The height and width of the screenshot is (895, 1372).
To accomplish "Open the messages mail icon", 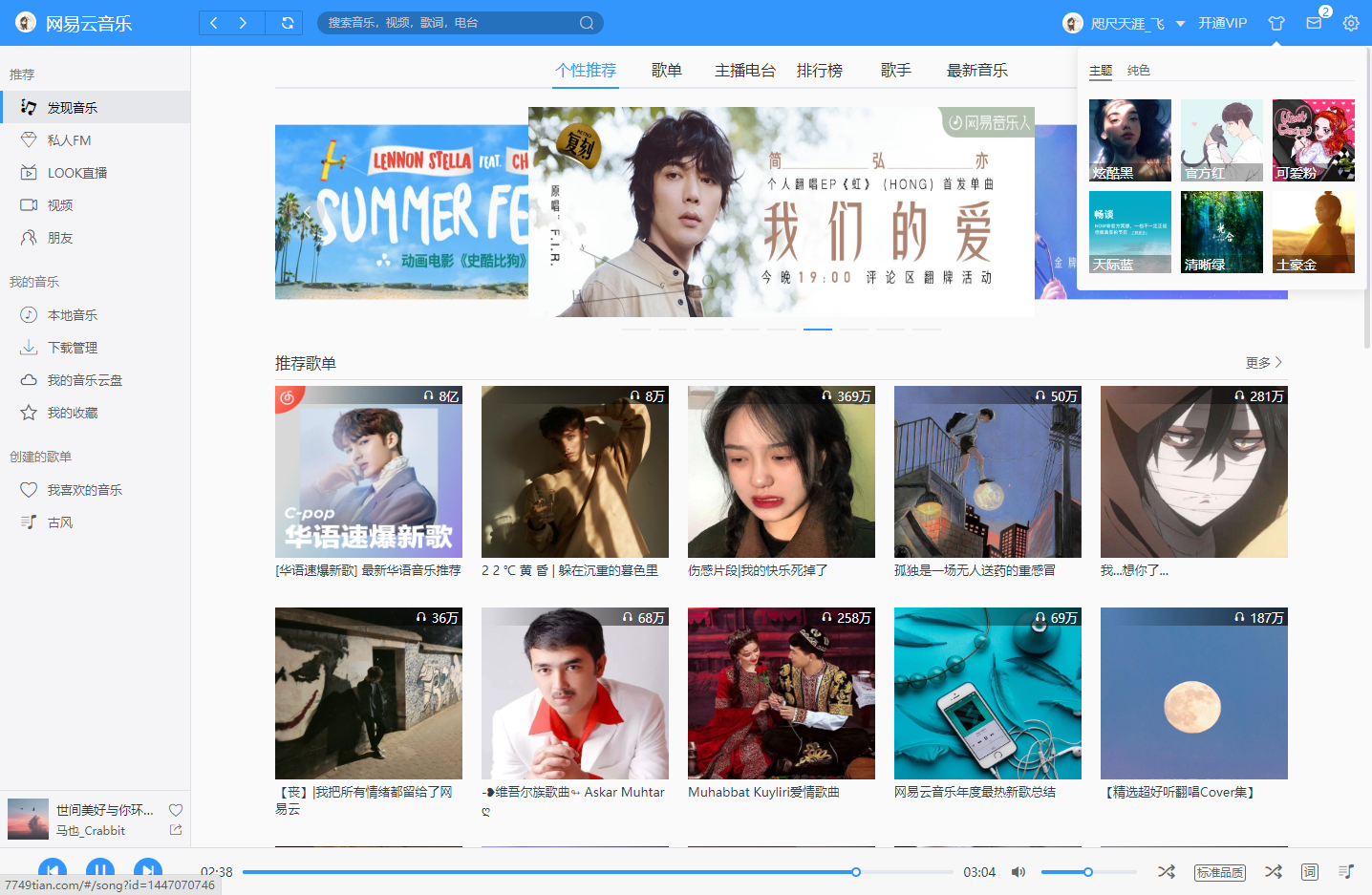I will pos(1314,23).
